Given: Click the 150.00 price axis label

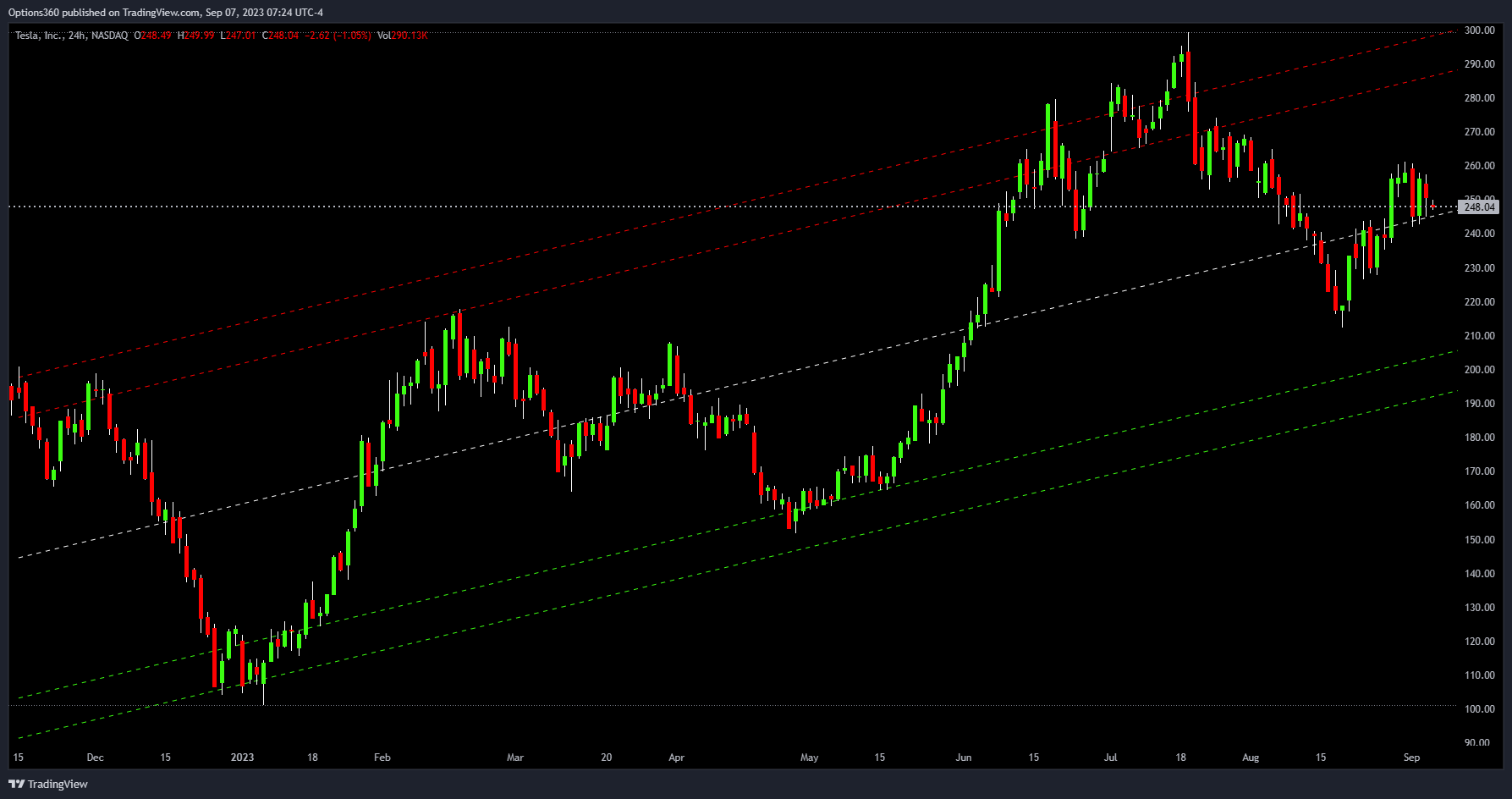Looking at the screenshot, I should pos(1480,540).
